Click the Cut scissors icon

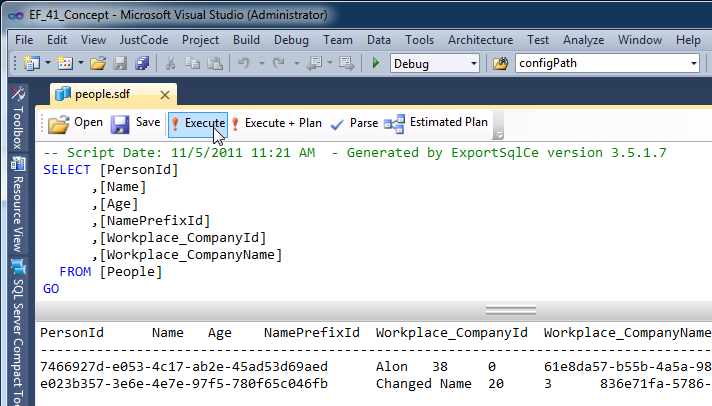point(170,63)
